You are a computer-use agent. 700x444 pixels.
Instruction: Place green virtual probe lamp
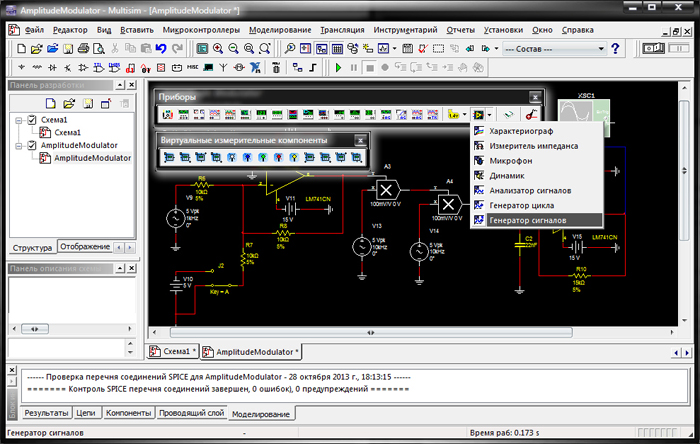click(x=263, y=158)
